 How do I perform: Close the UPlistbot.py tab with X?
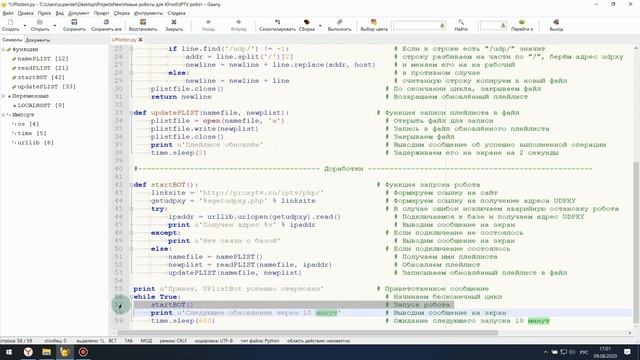click(140, 40)
